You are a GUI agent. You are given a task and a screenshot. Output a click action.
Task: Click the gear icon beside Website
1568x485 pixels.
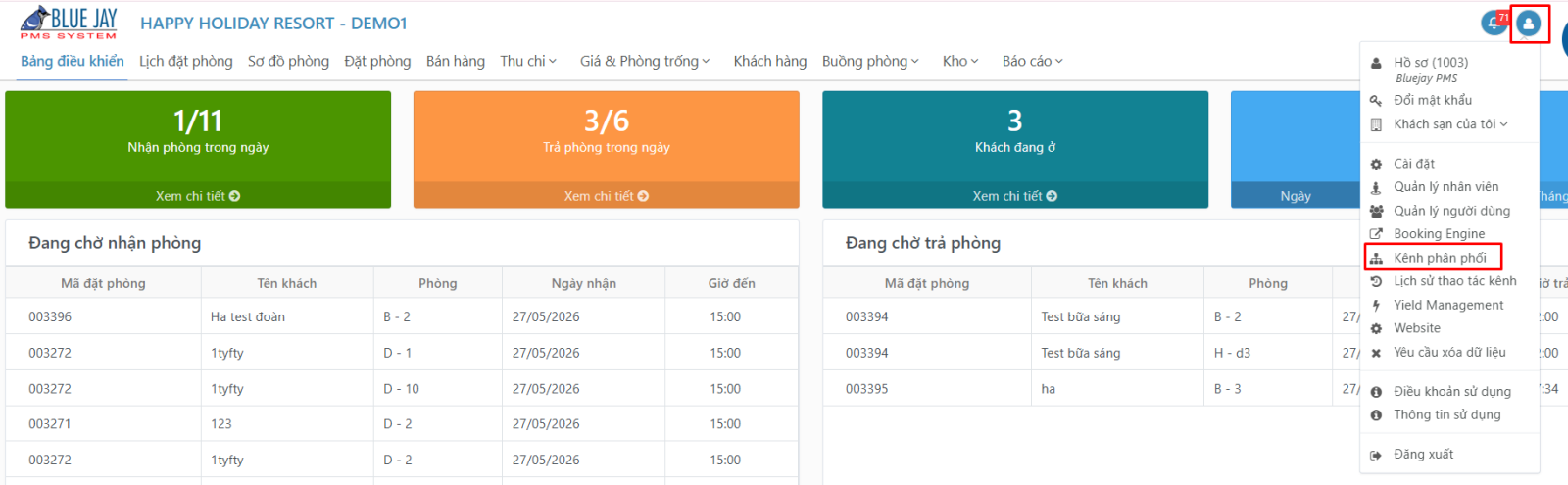(x=1376, y=329)
